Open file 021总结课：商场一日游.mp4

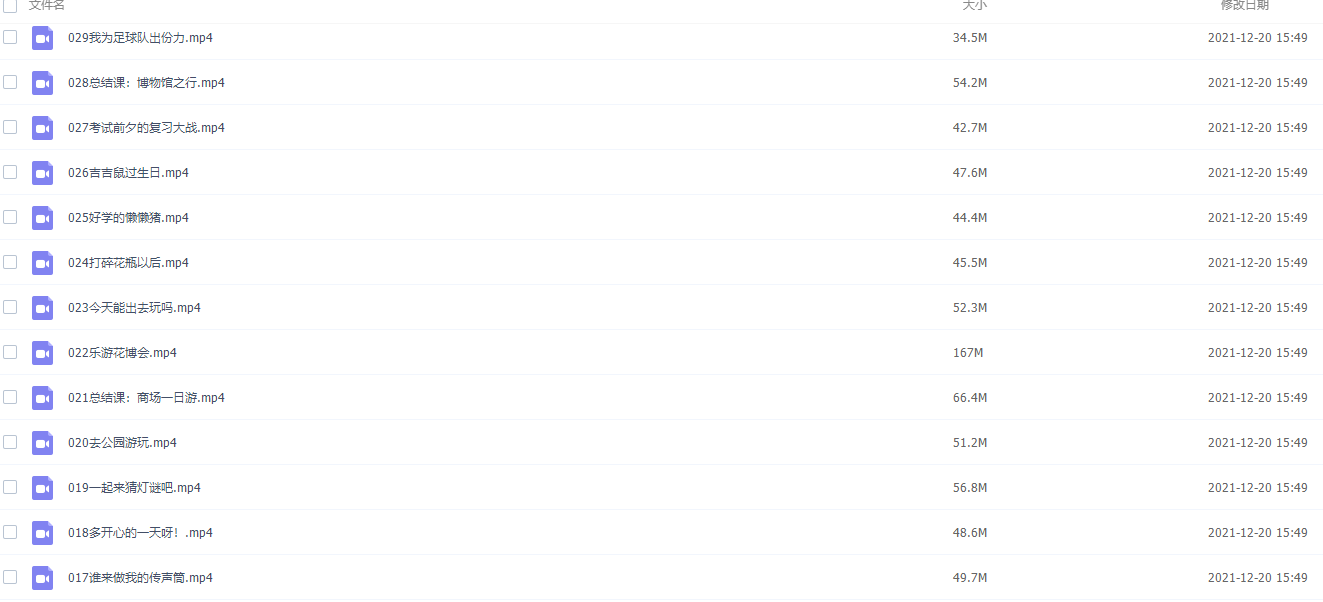coord(146,398)
